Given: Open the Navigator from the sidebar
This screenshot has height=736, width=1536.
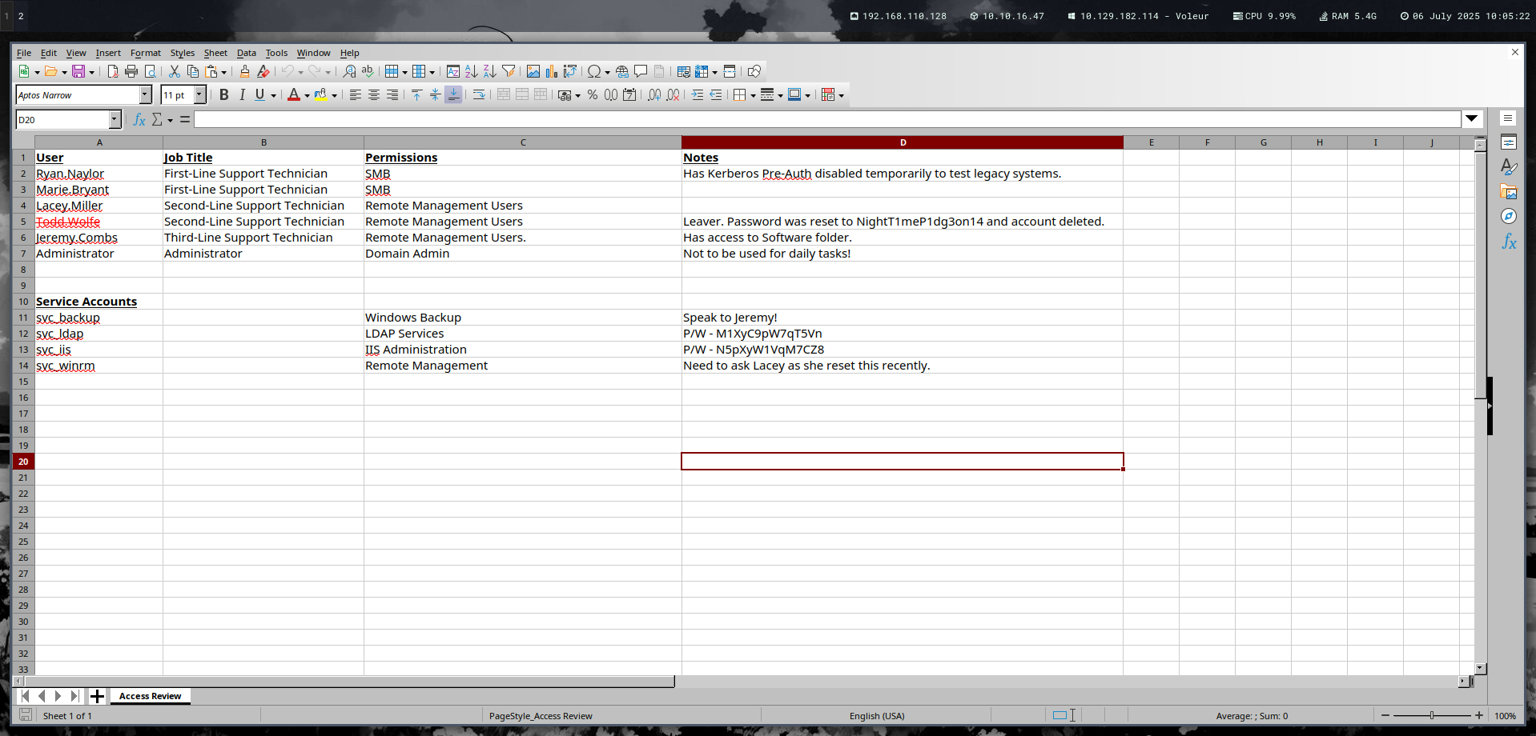Looking at the screenshot, I should point(1508,217).
